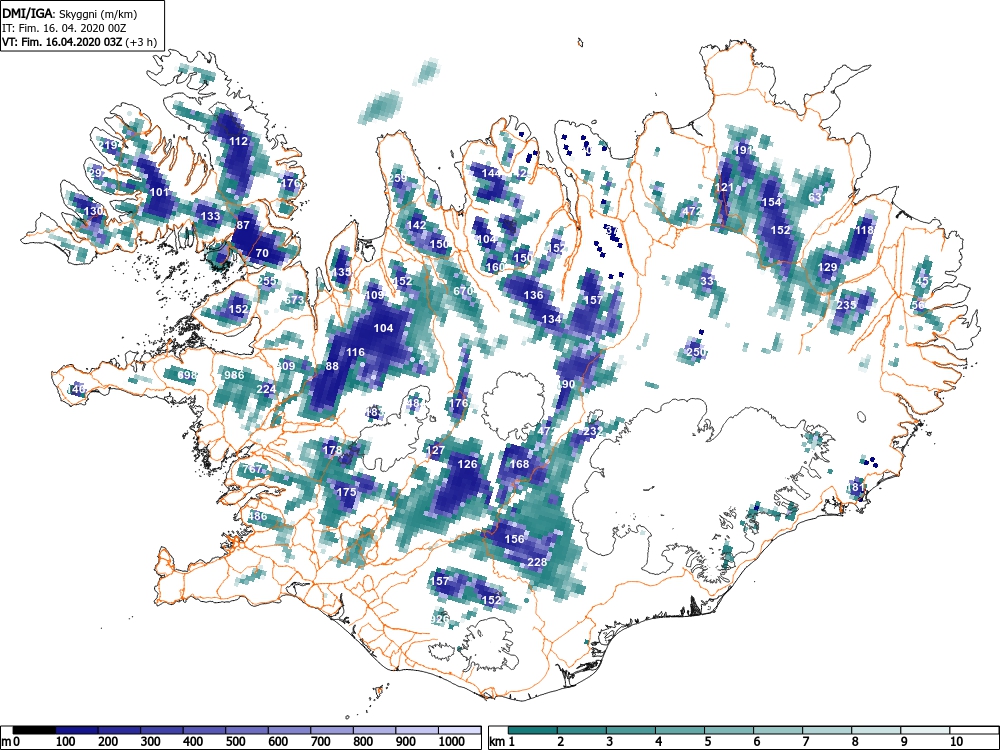Click the visibility value 116
1000x750 pixels.
coord(355,352)
